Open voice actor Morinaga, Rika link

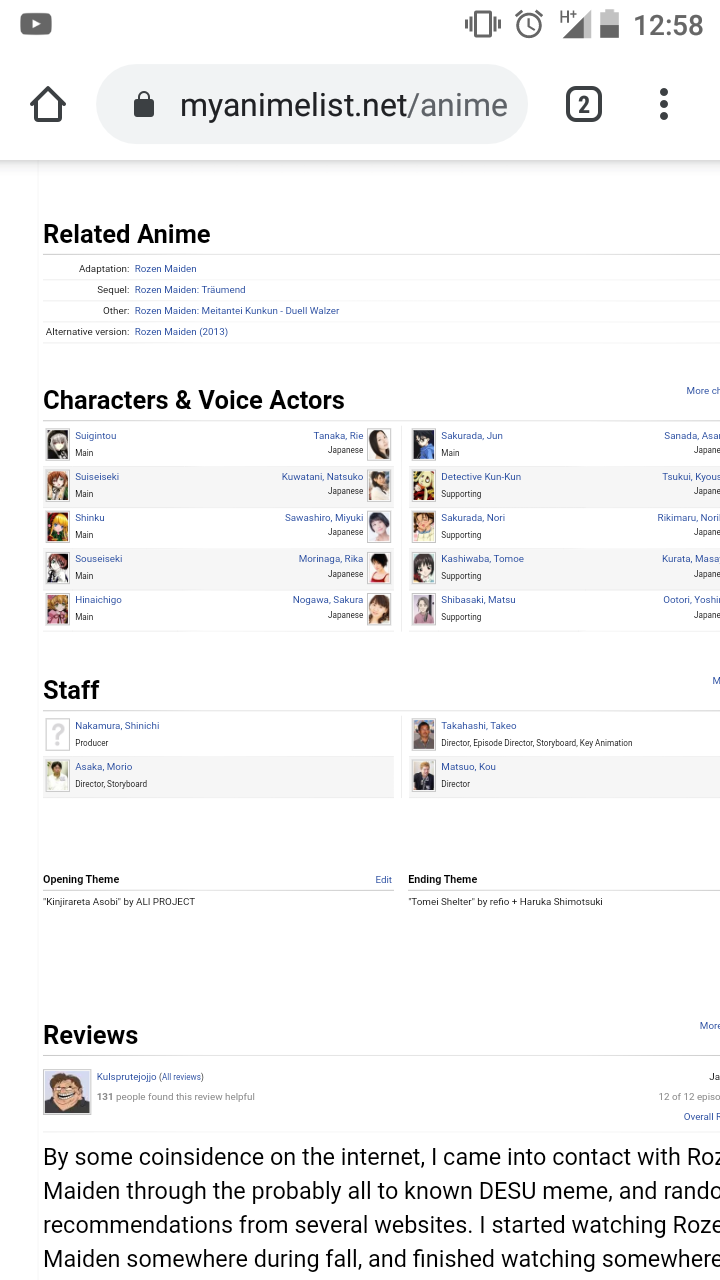(x=331, y=559)
